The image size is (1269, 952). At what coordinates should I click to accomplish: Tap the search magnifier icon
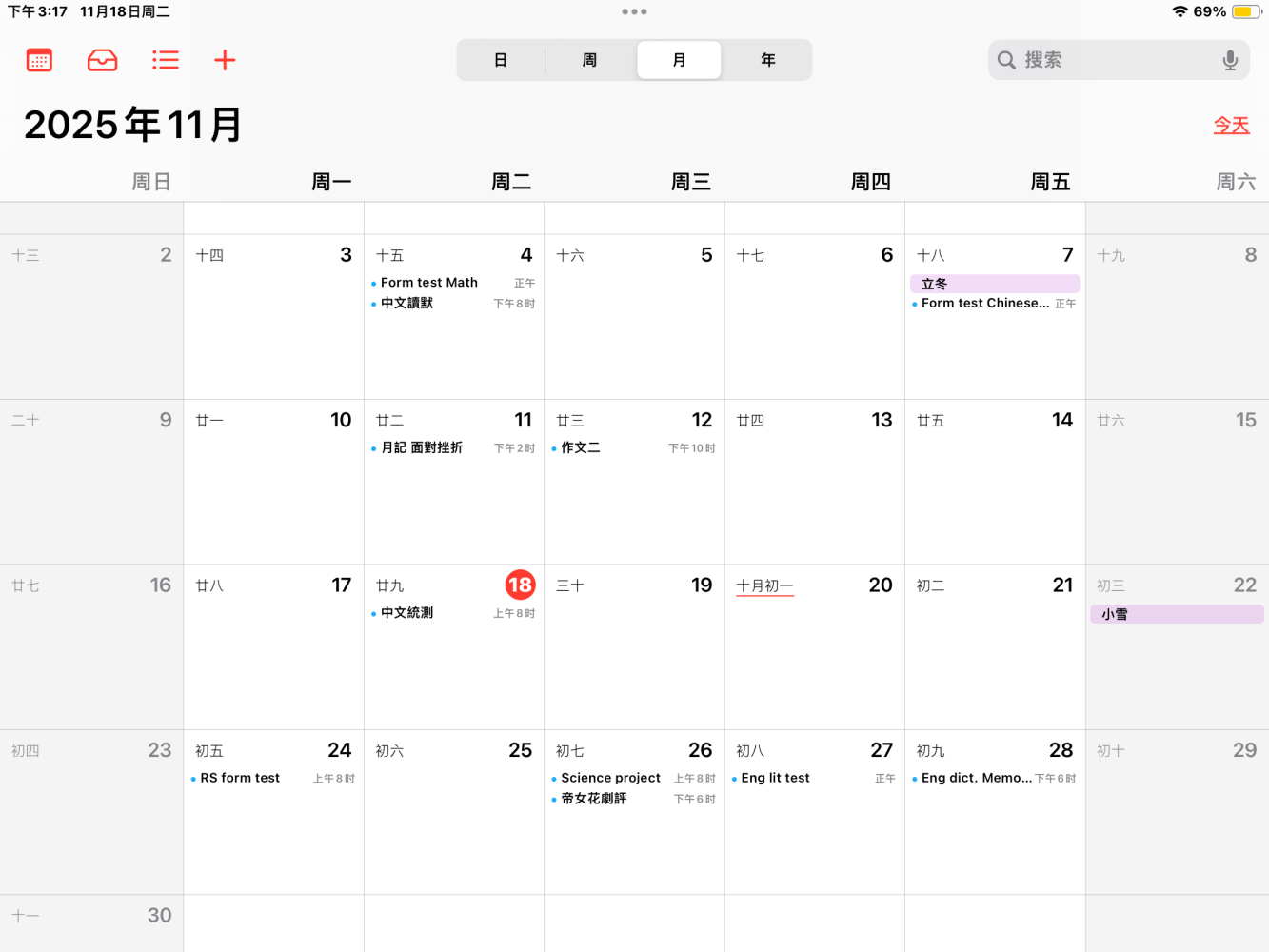[x=1006, y=60]
